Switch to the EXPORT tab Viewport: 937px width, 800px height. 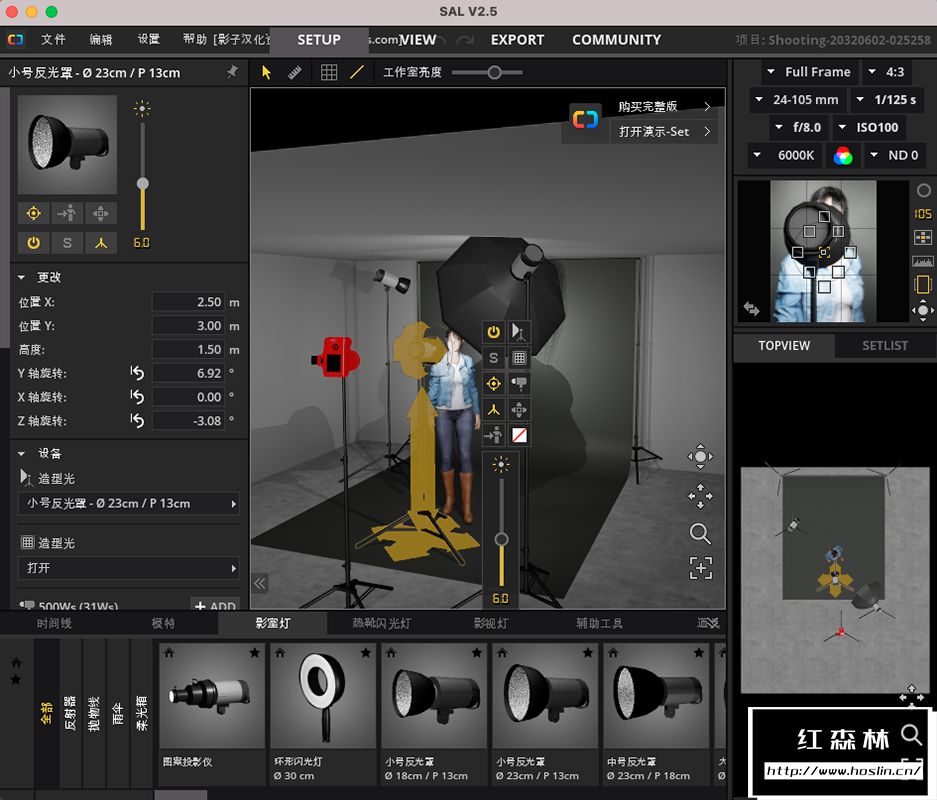click(x=517, y=40)
